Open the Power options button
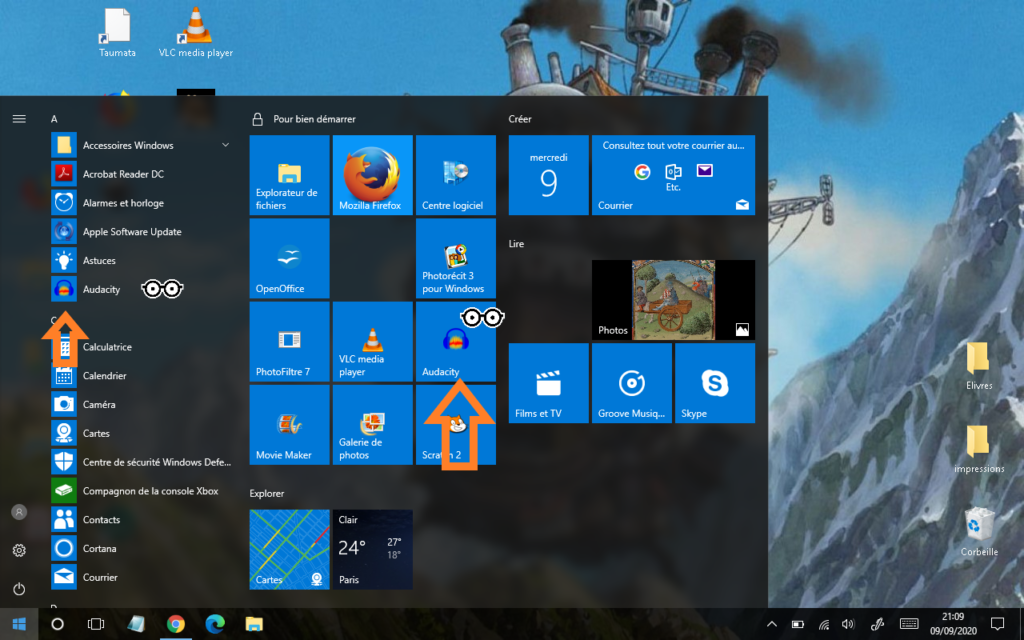The height and width of the screenshot is (640, 1024). (19, 589)
